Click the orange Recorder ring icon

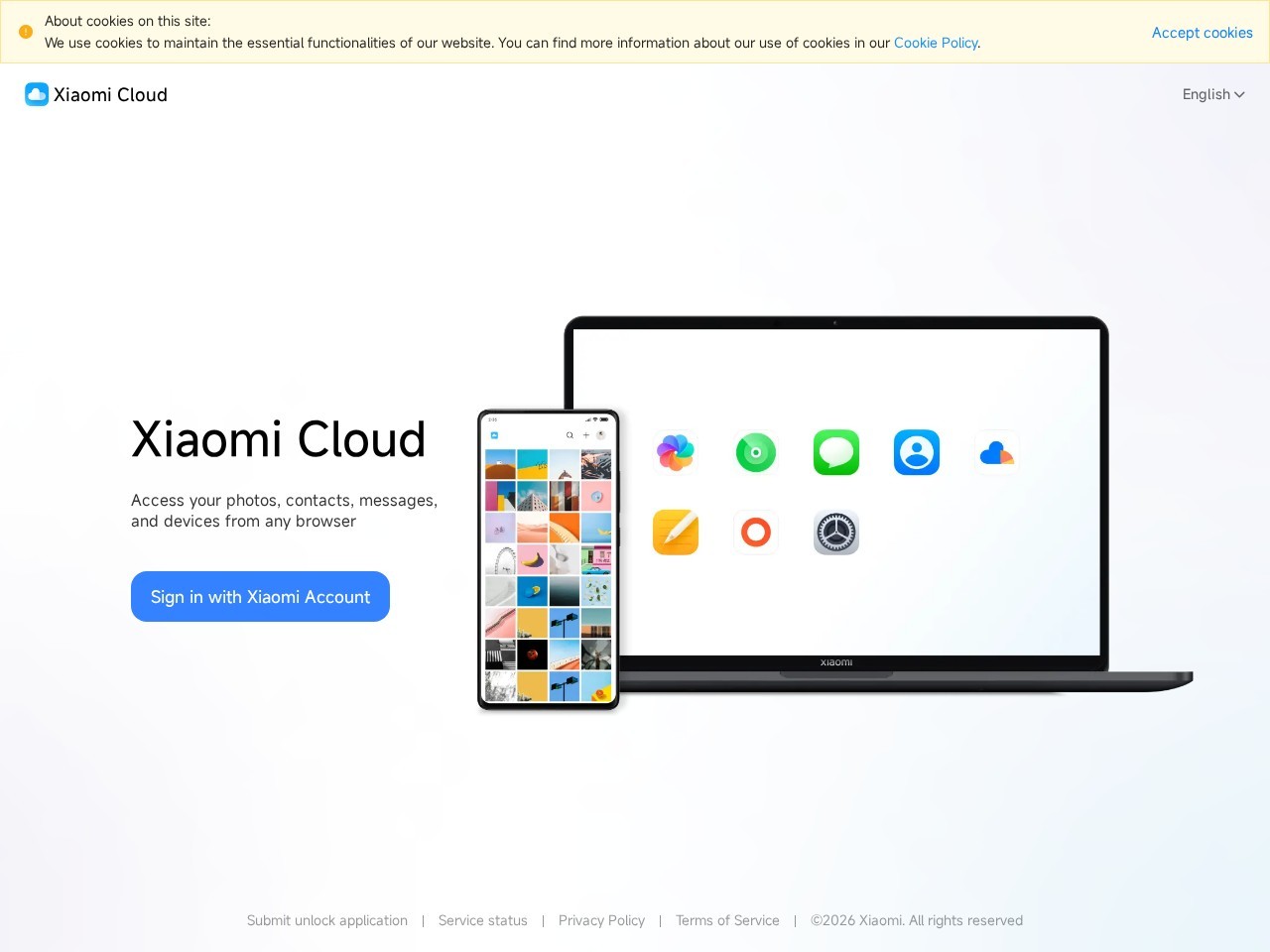click(x=756, y=533)
